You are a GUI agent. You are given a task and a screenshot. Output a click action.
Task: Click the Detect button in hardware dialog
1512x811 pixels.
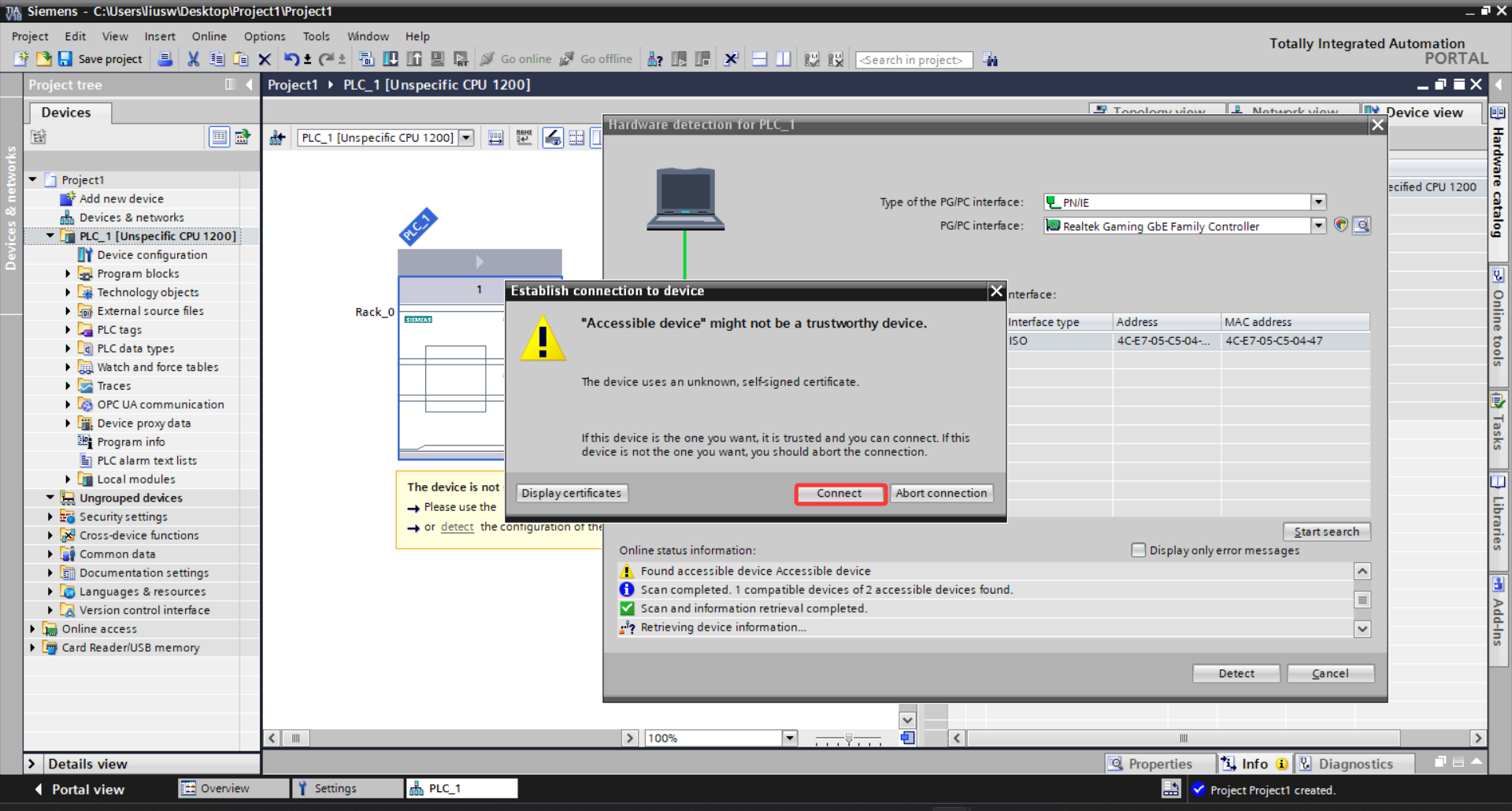coord(1236,673)
